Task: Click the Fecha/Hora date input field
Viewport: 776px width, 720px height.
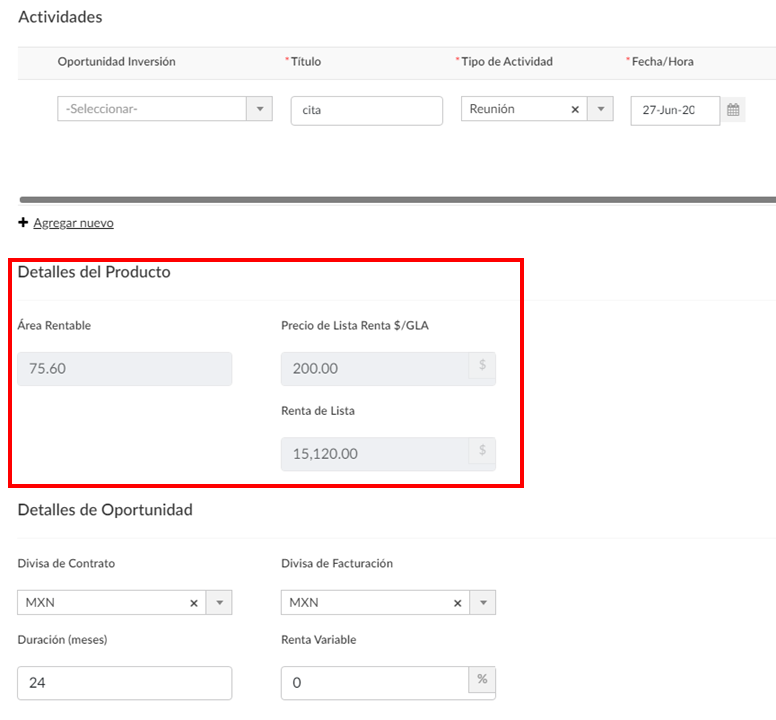Action: [x=675, y=110]
